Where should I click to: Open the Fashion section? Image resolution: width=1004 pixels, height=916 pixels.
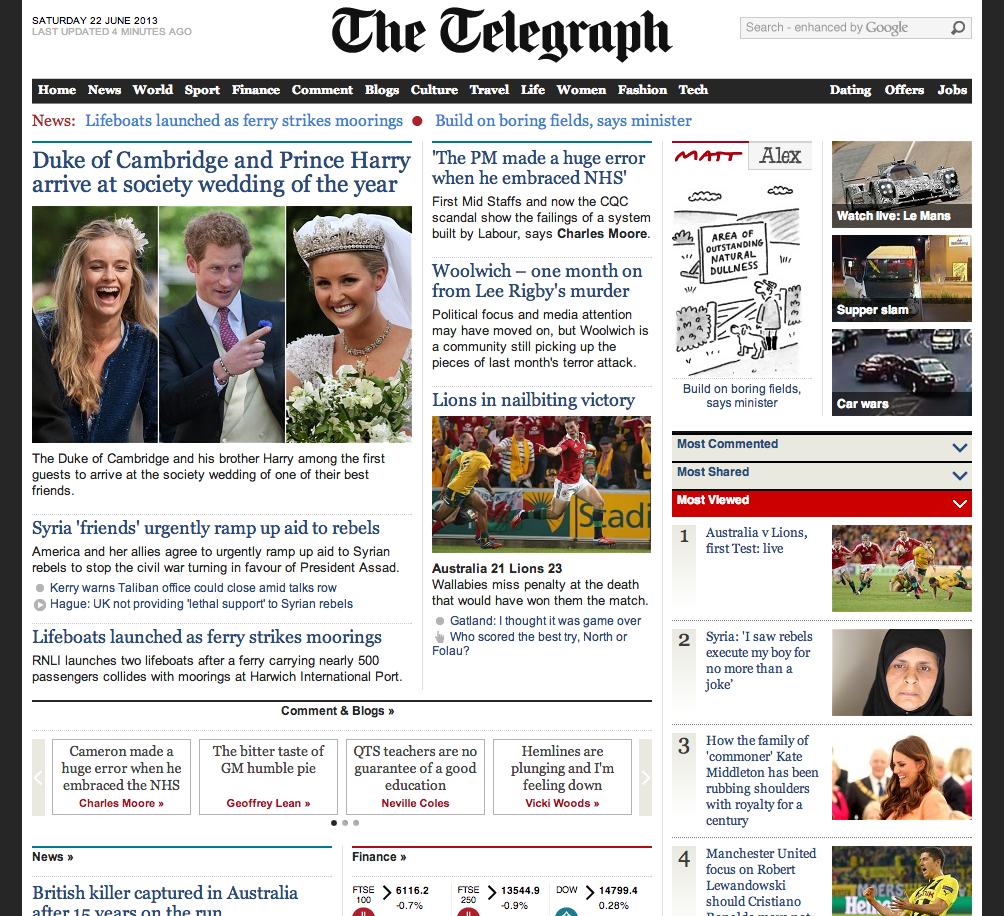pos(642,90)
